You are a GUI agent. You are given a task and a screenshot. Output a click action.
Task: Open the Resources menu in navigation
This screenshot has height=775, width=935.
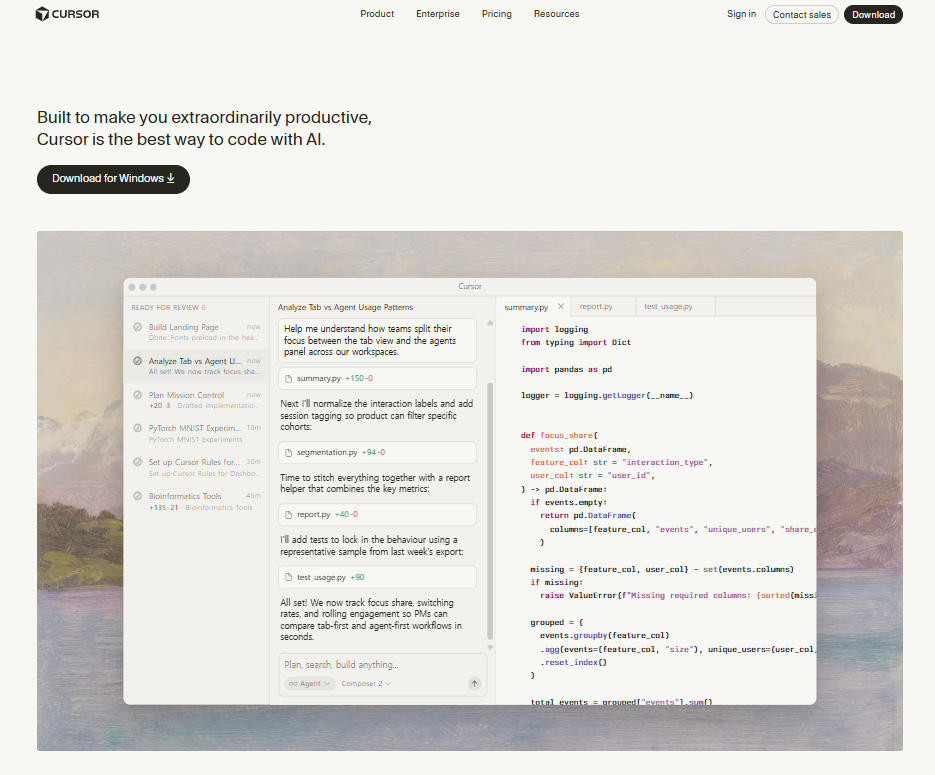tap(556, 14)
